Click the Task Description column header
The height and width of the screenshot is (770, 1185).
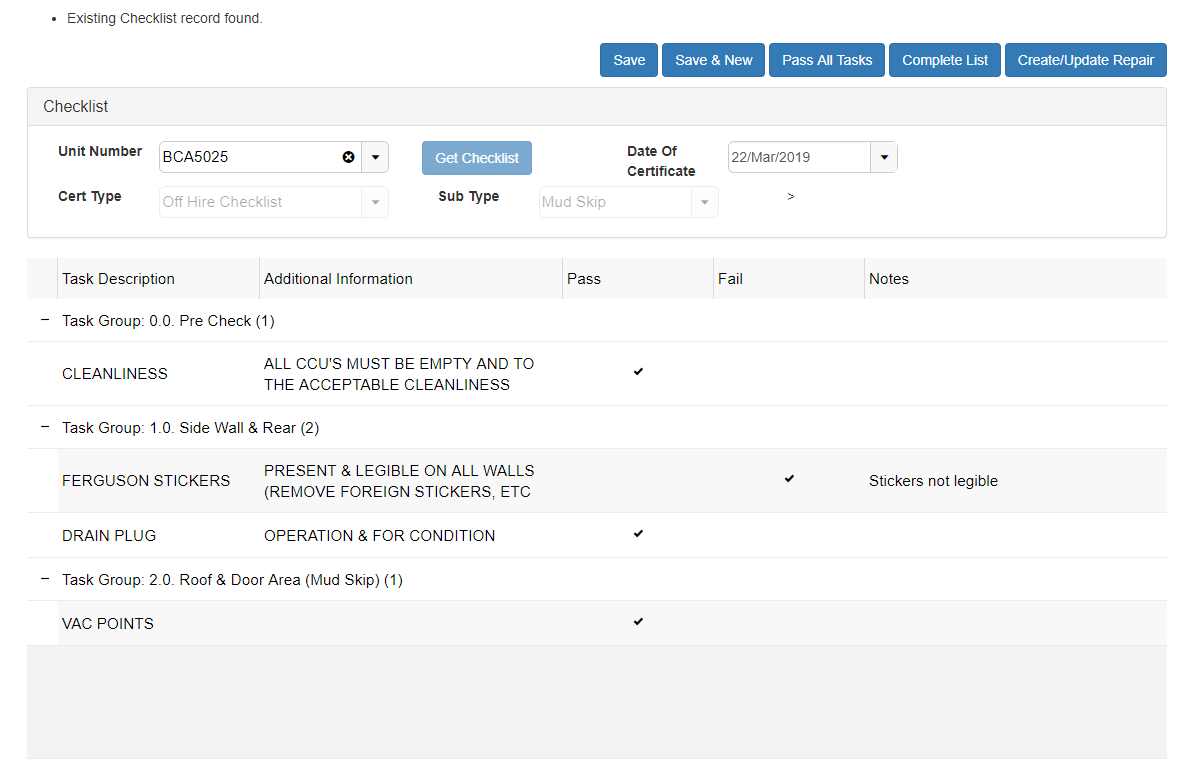click(x=118, y=279)
